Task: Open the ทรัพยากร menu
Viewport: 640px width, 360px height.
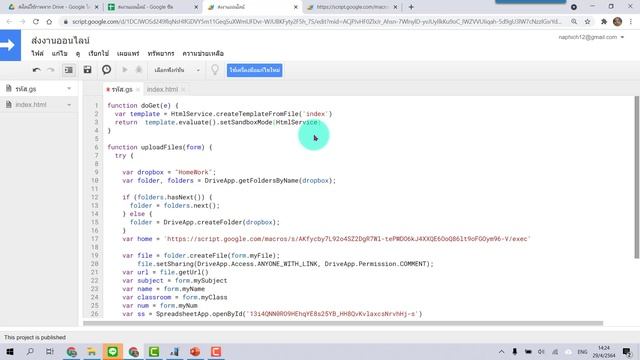Action: pyautogui.click(x=161, y=53)
